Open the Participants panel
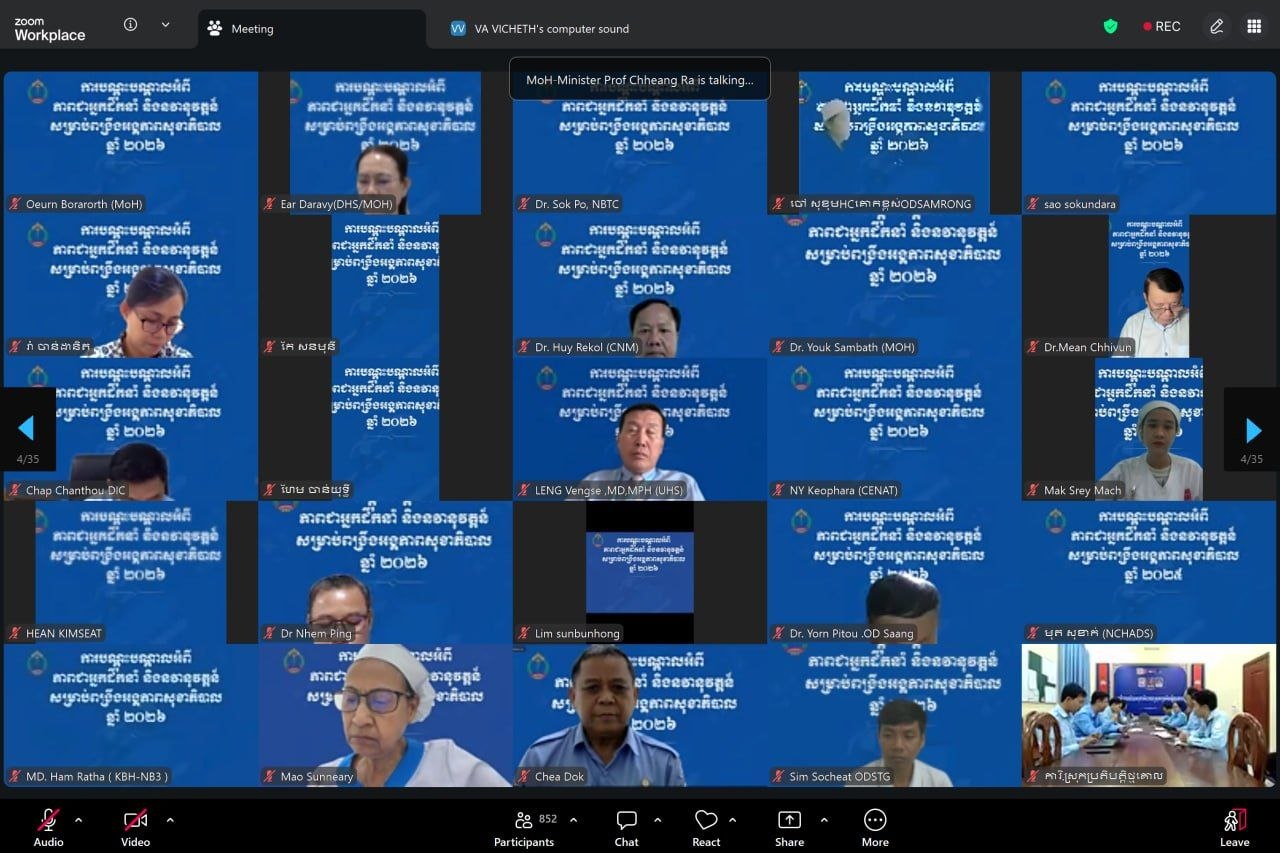 click(x=524, y=828)
